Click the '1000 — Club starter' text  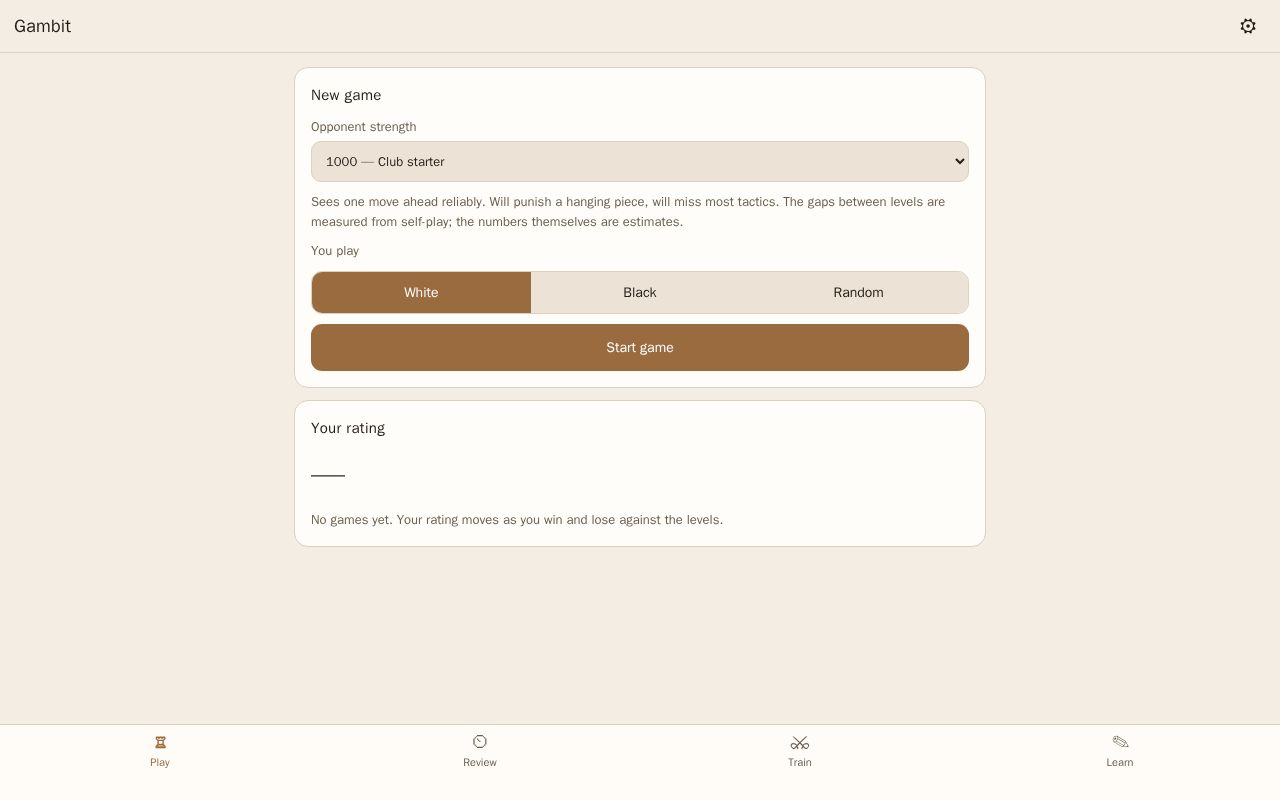tap(385, 162)
